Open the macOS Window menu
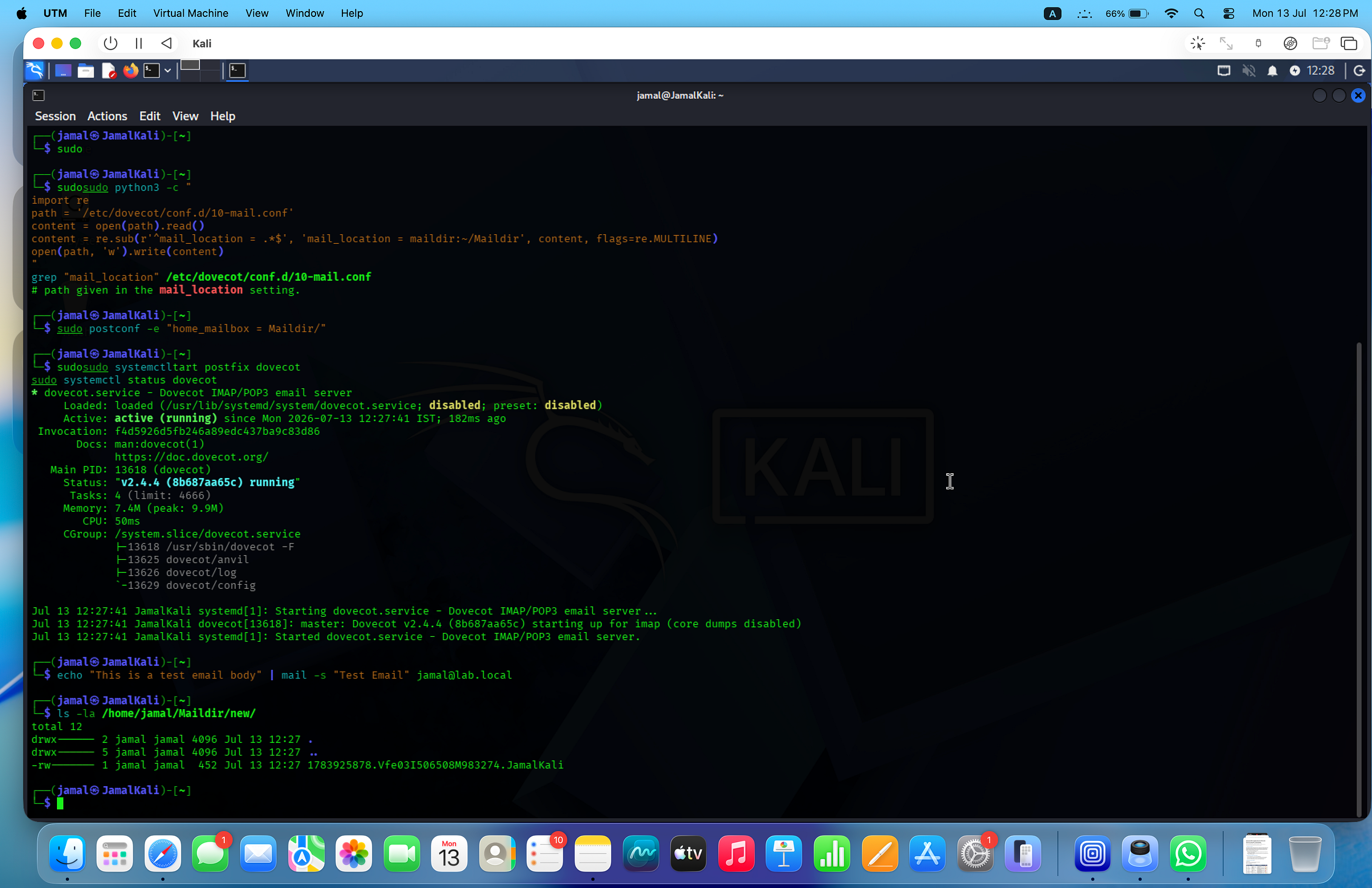 click(x=305, y=13)
